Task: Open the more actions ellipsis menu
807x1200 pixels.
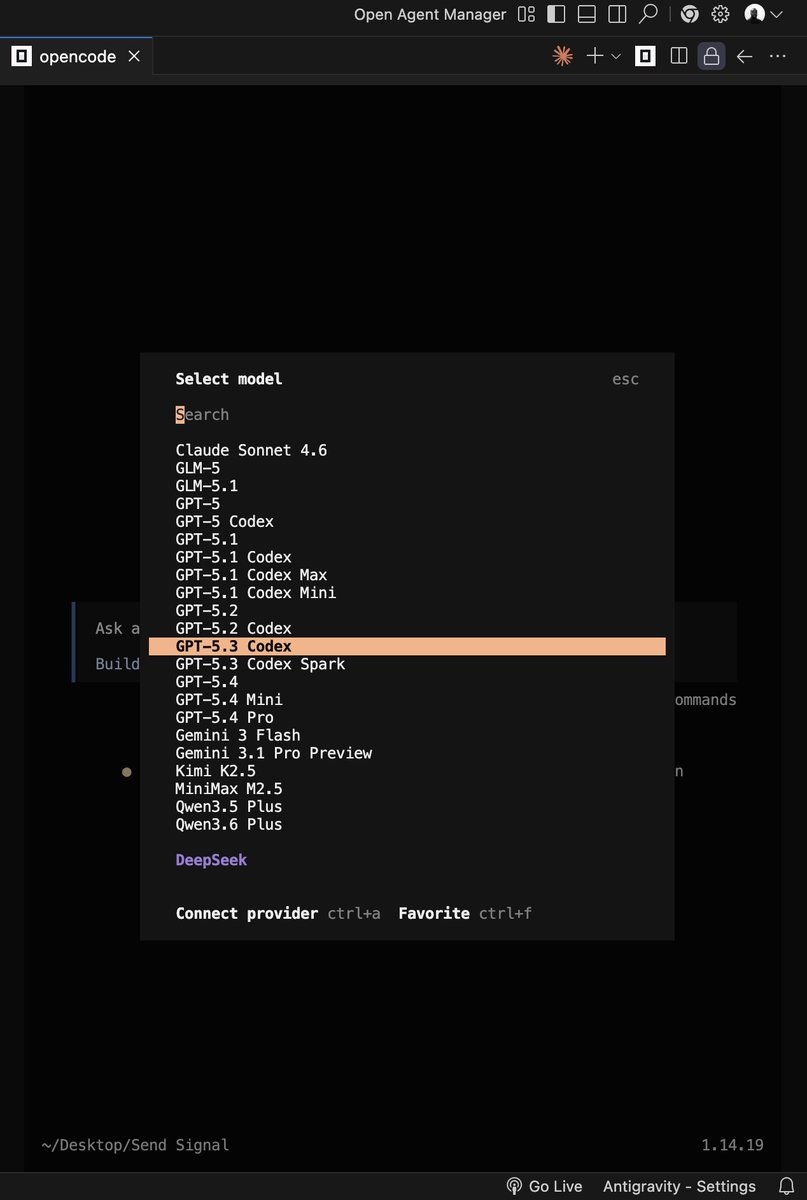Action: (x=777, y=56)
